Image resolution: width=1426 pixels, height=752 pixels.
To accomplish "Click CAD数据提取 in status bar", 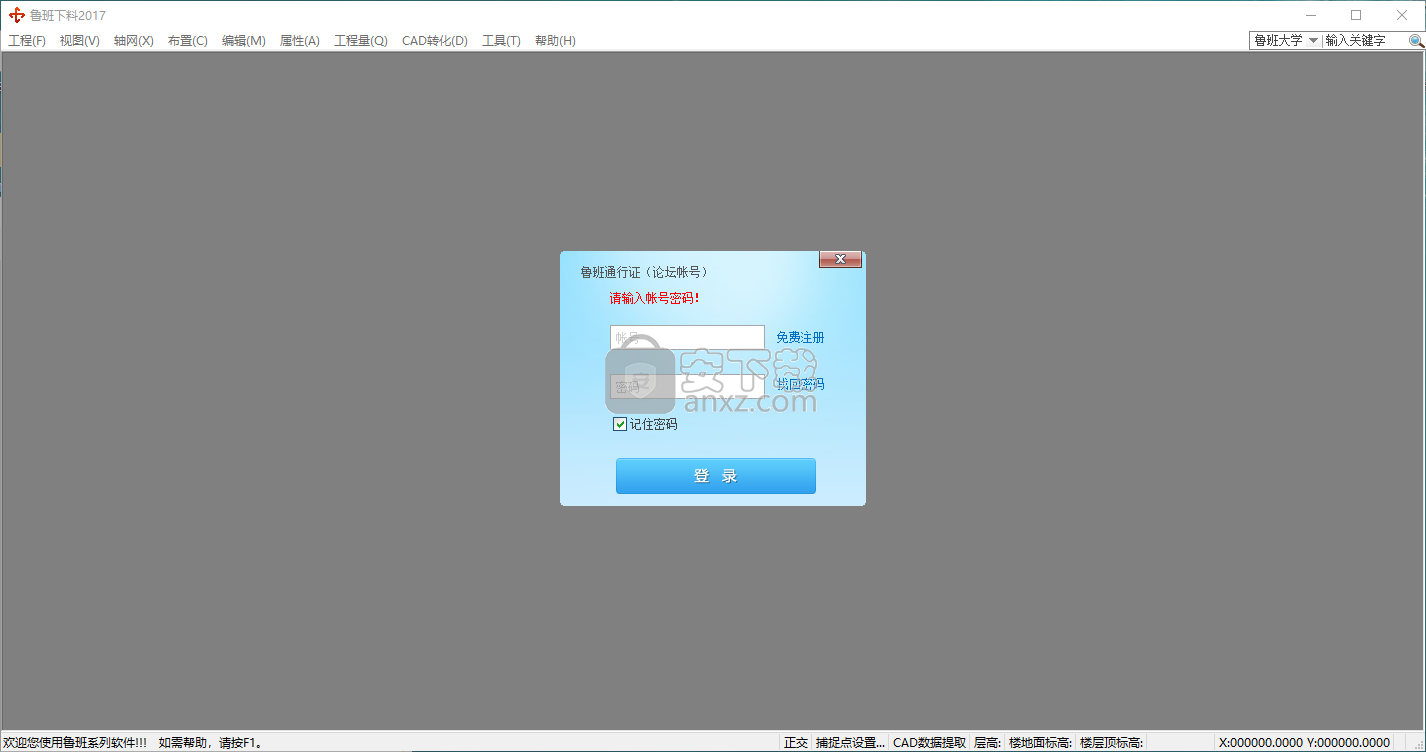I will tap(930, 743).
